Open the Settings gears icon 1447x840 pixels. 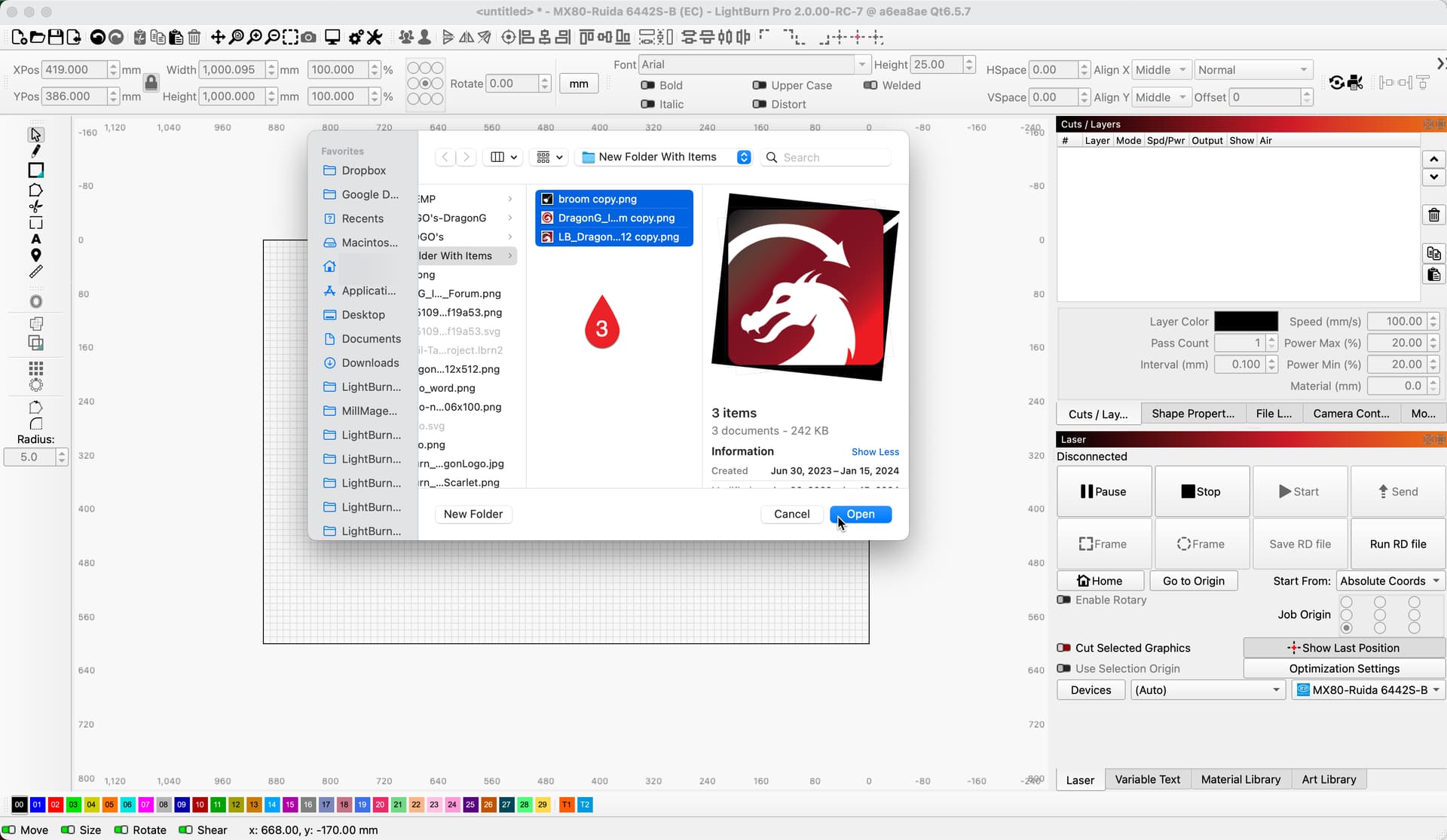(356, 37)
